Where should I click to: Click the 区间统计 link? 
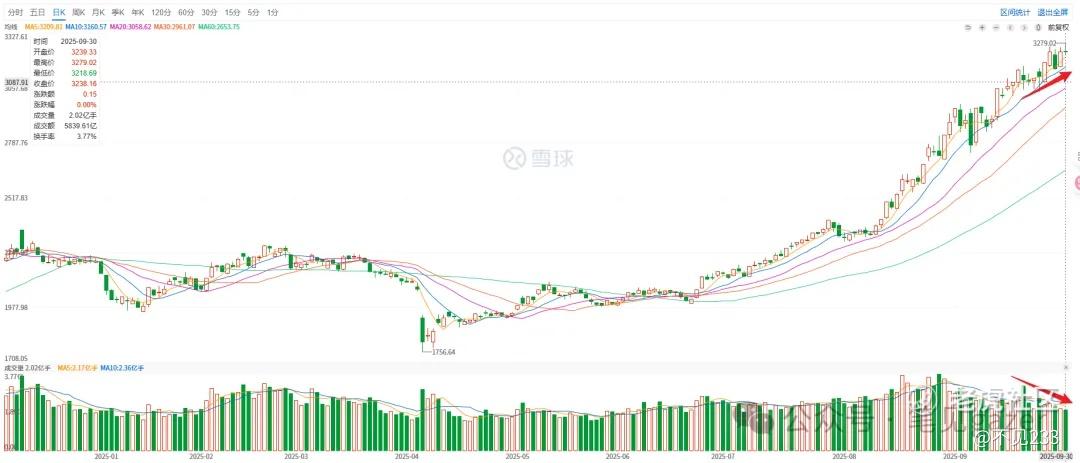click(x=1015, y=12)
